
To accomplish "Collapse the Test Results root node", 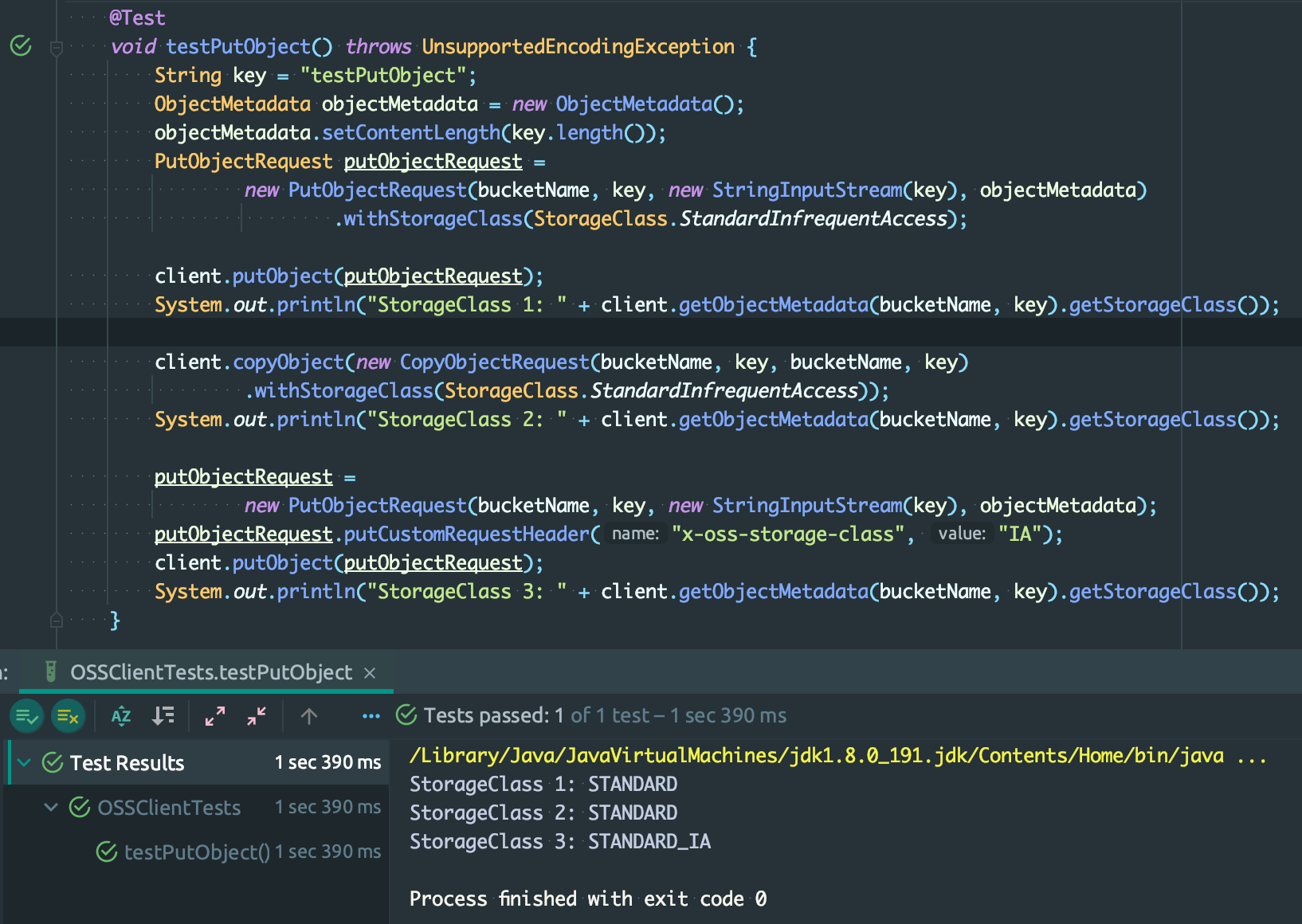I will (x=25, y=762).
